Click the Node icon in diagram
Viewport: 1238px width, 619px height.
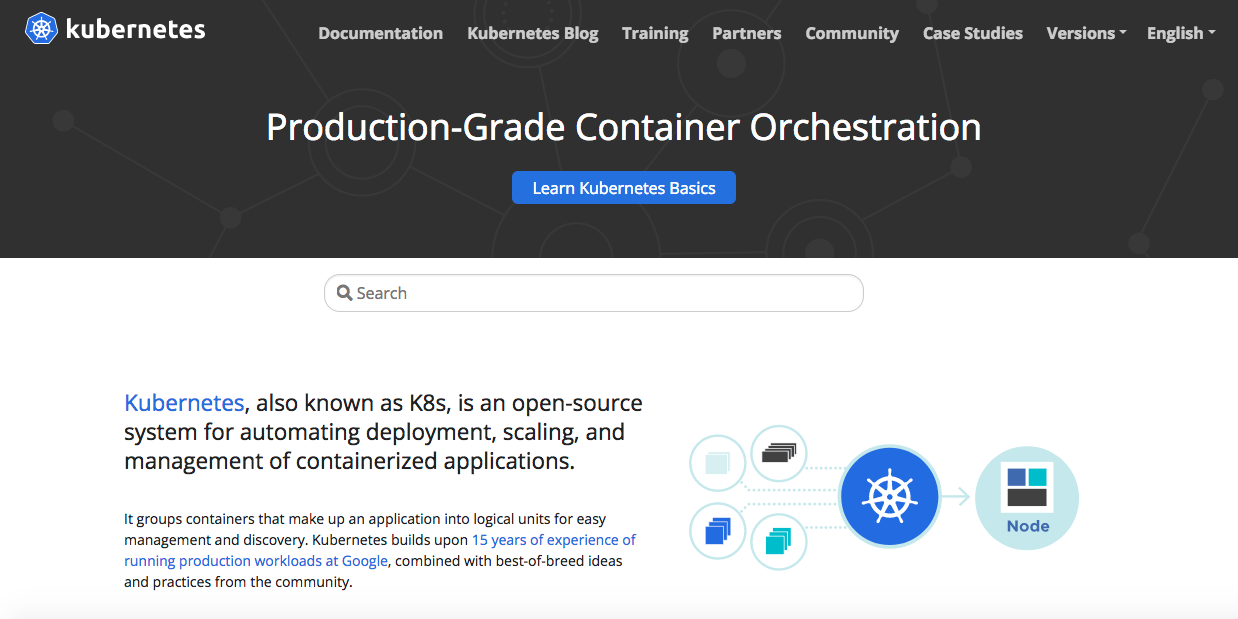(x=1027, y=499)
